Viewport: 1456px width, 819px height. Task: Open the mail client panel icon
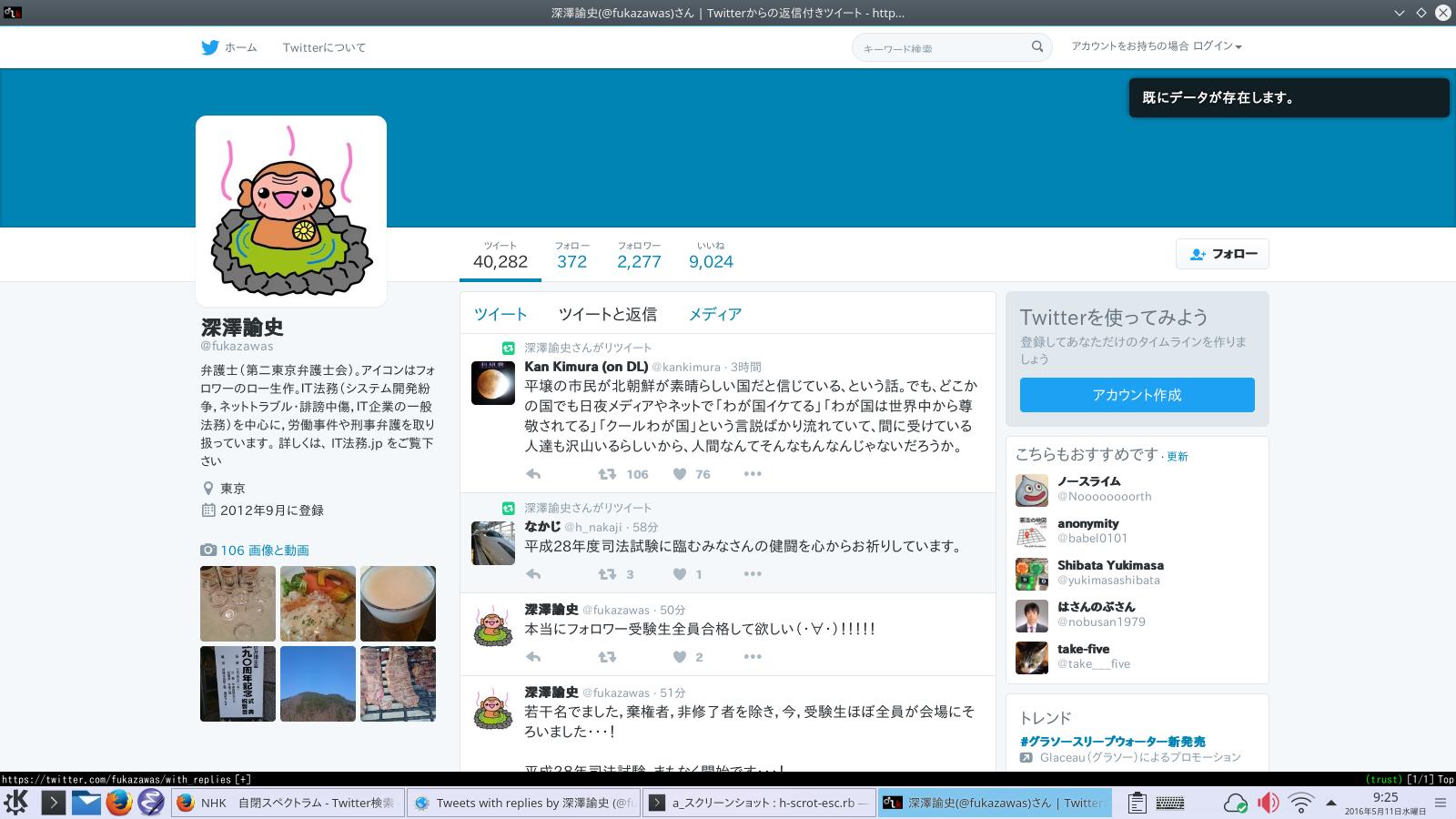pos(86,803)
